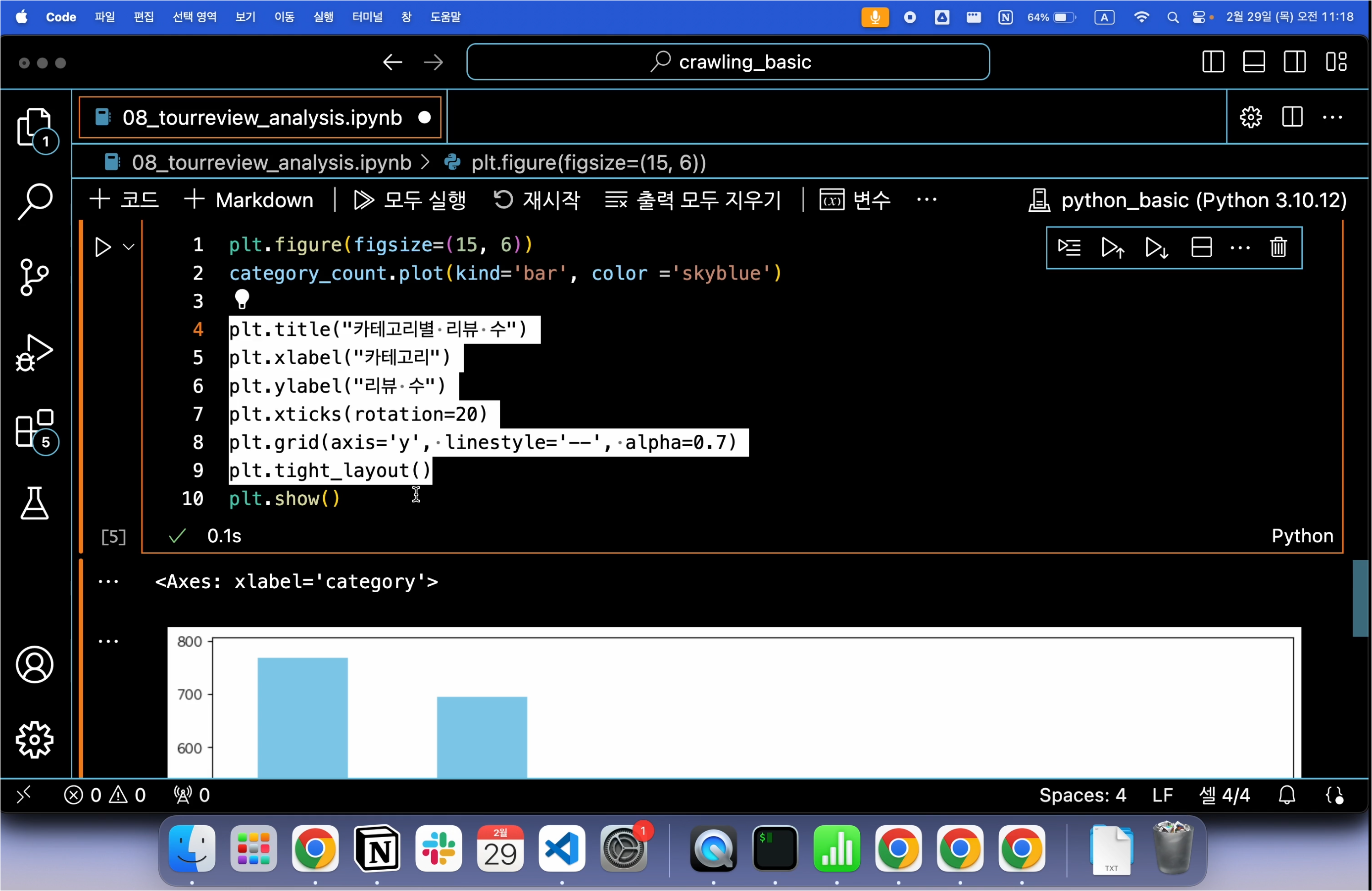
Task: Toggle the primary side bar layout
Action: tap(1213, 62)
